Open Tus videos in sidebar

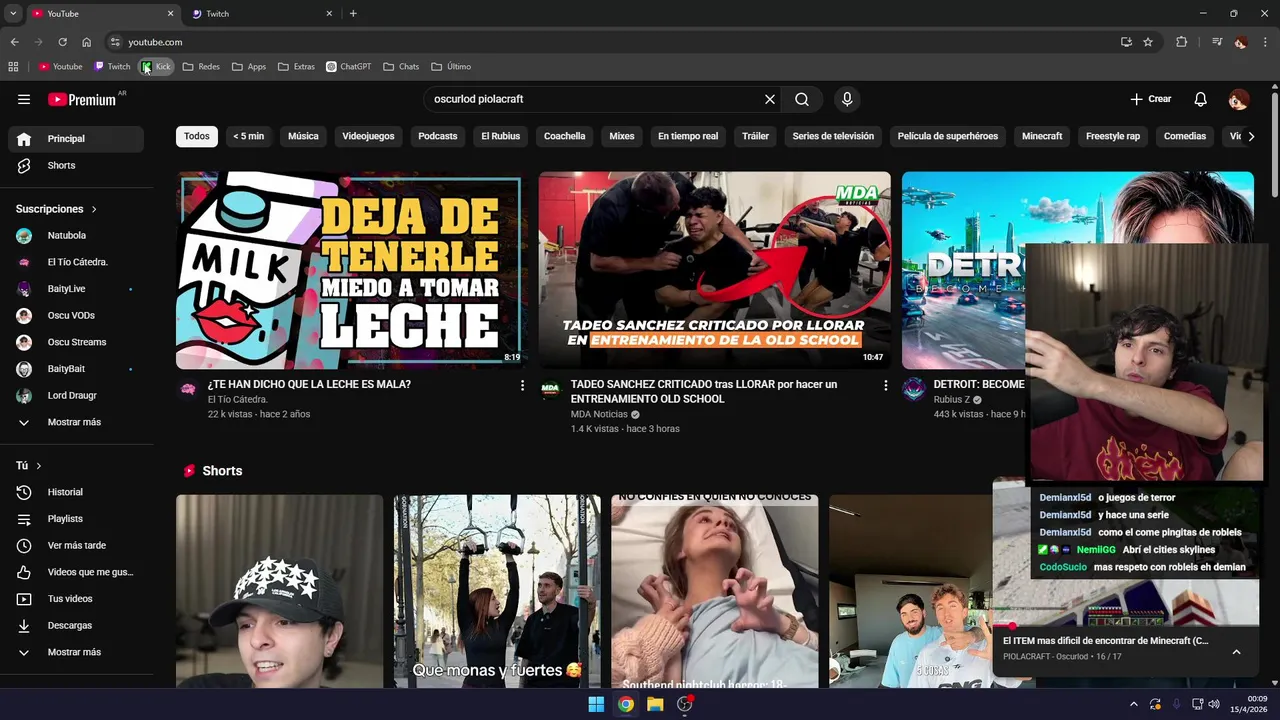[x=75, y=599]
